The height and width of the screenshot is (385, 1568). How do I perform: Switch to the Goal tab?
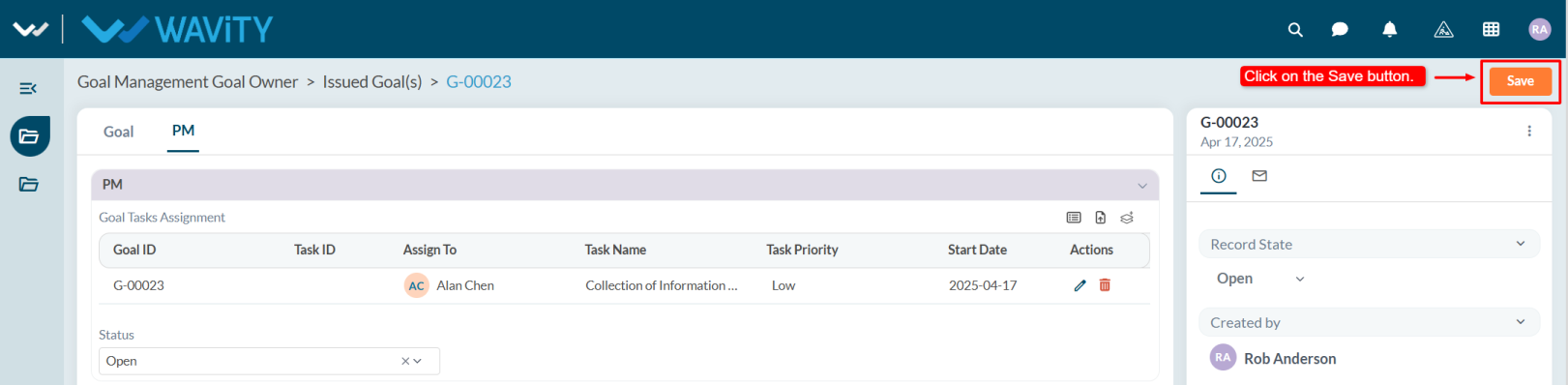tap(119, 132)
